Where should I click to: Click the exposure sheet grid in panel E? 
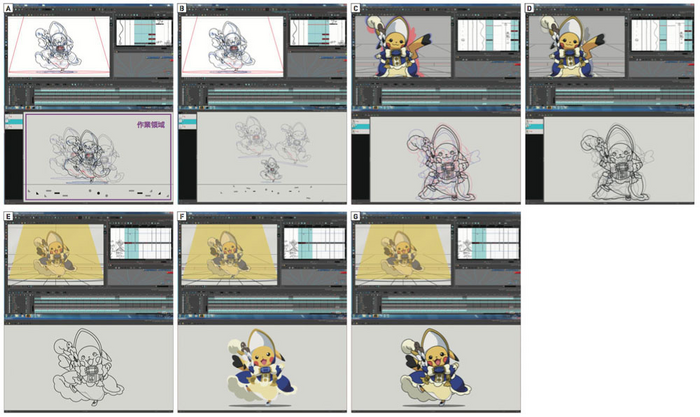[x=141, y=243]
